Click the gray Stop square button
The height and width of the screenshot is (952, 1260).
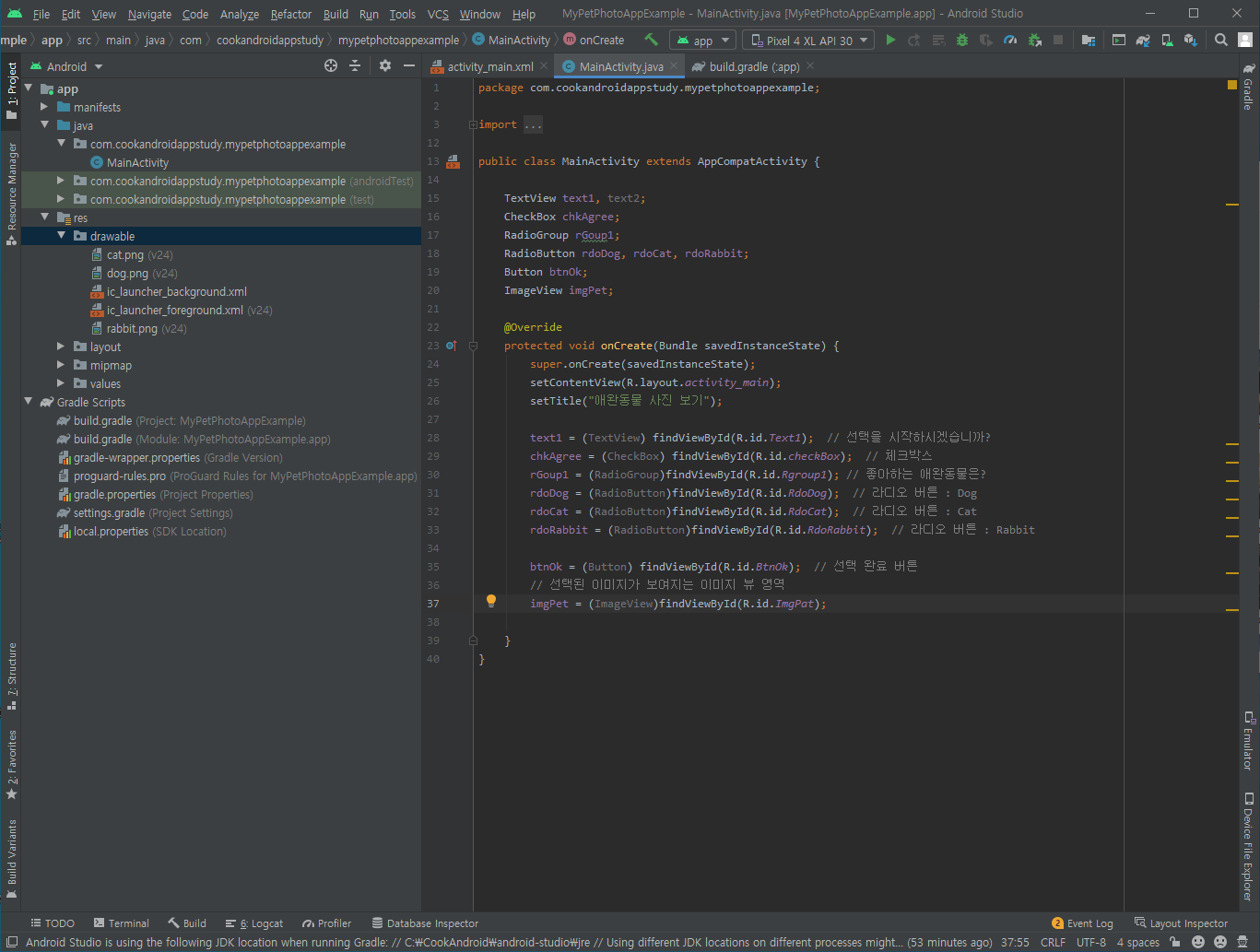[1058, 40]
